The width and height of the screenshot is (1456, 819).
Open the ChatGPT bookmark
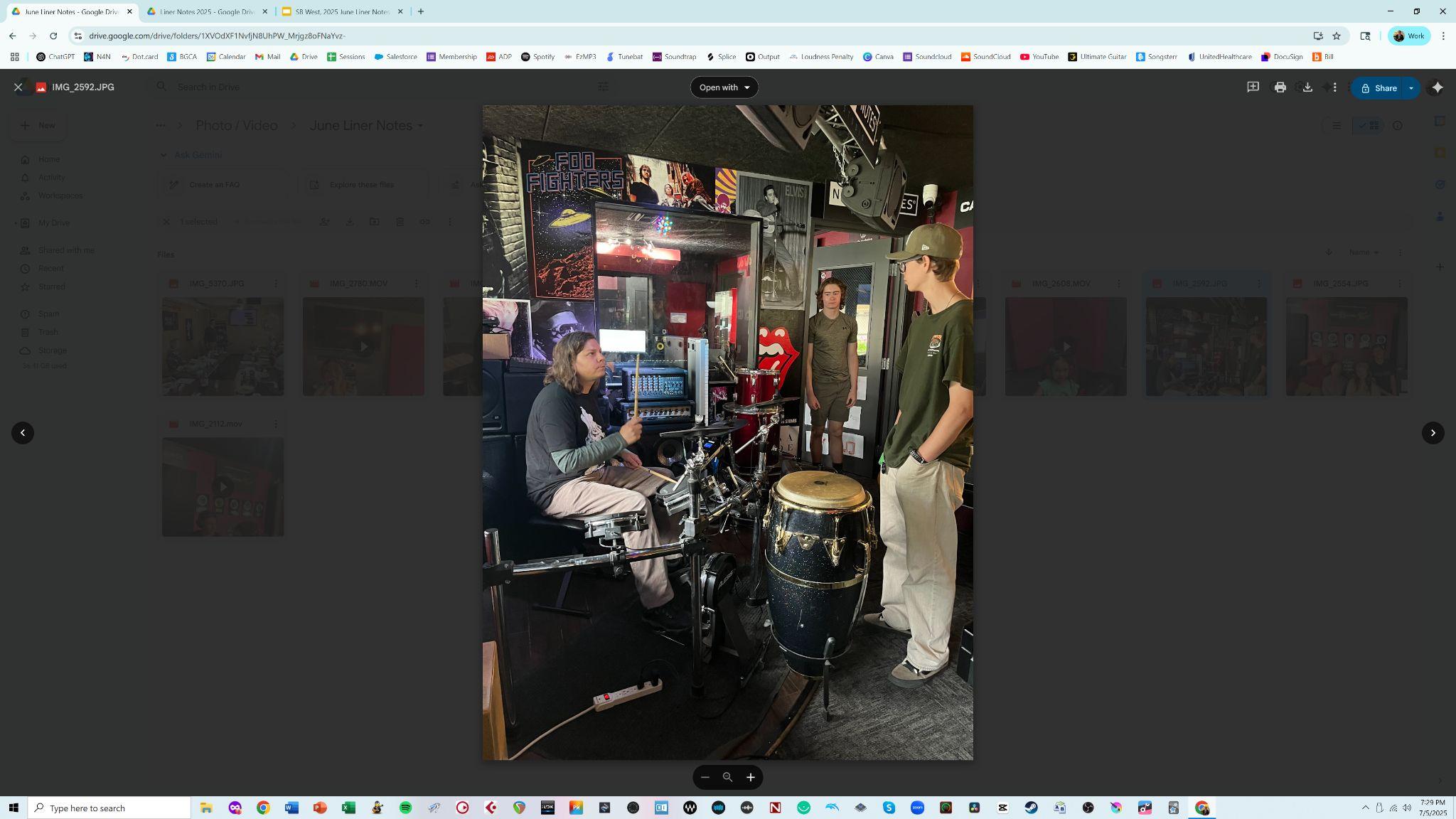[x=55, y=57]
